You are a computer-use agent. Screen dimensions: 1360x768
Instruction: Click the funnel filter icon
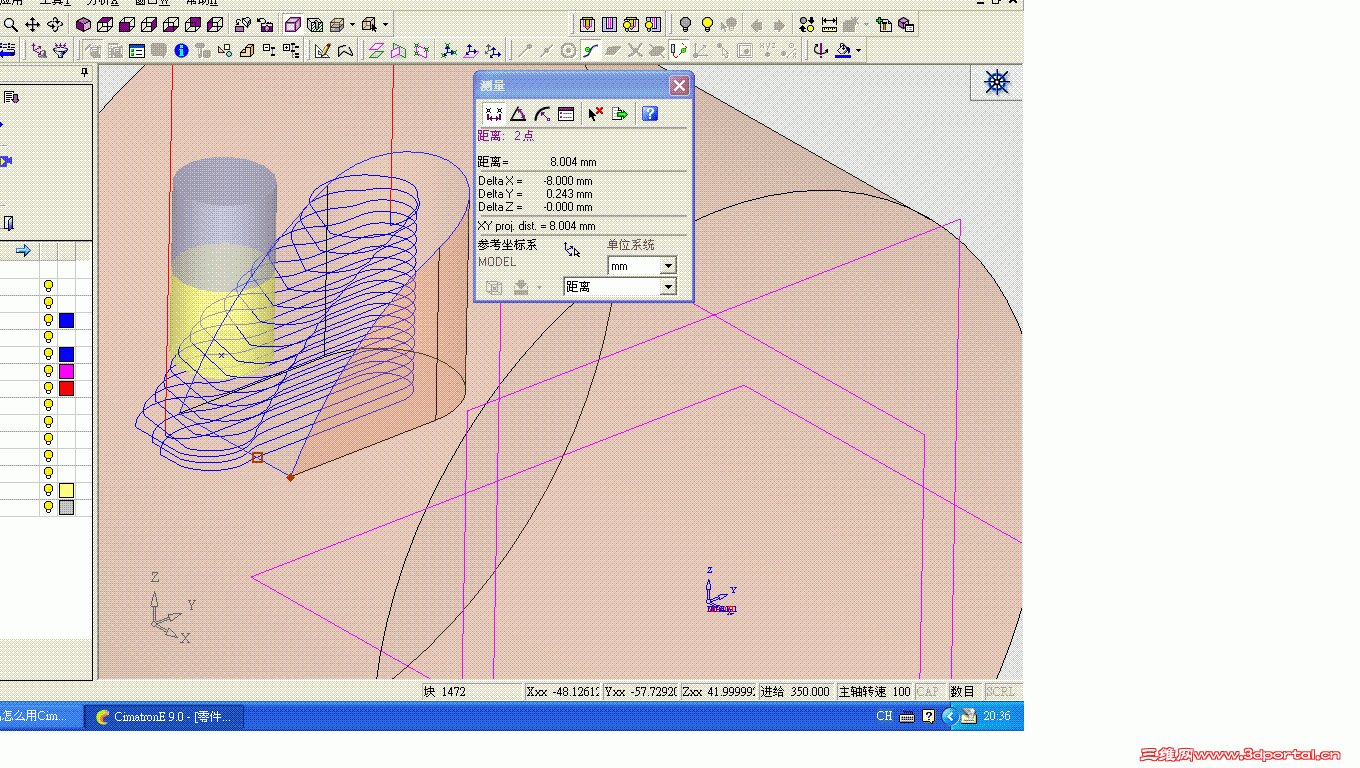coord(60,50)
